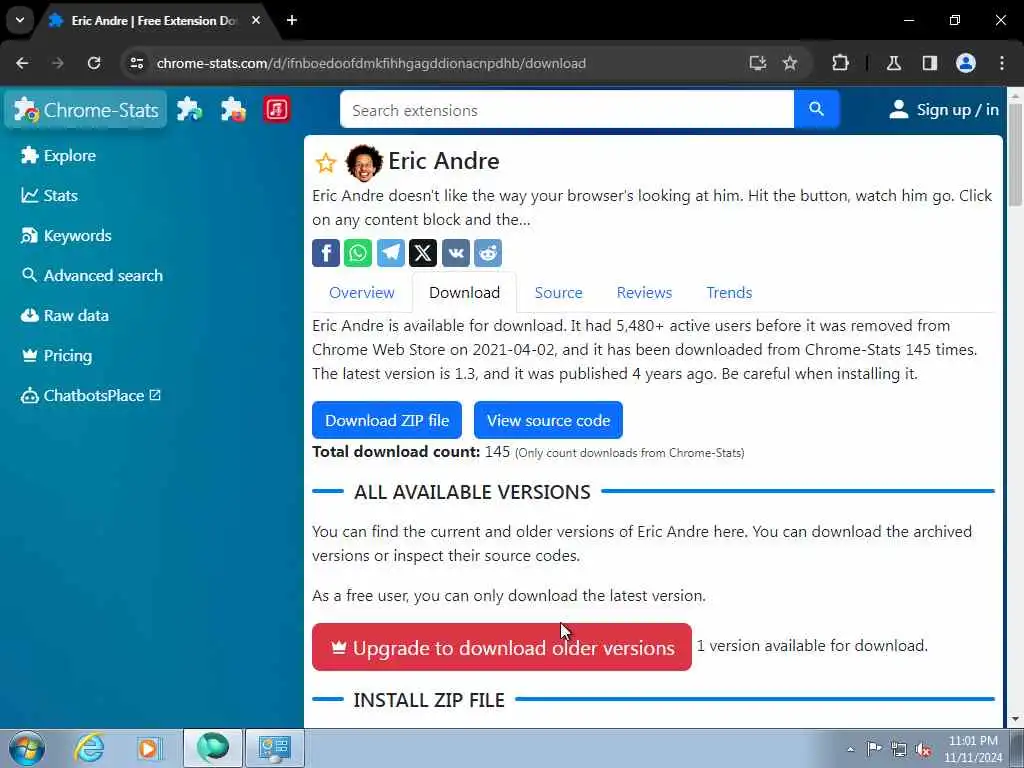Click the red music note icon in header
The height and width of the screenshot is (768, 1024).
click(x=277, y=110)
